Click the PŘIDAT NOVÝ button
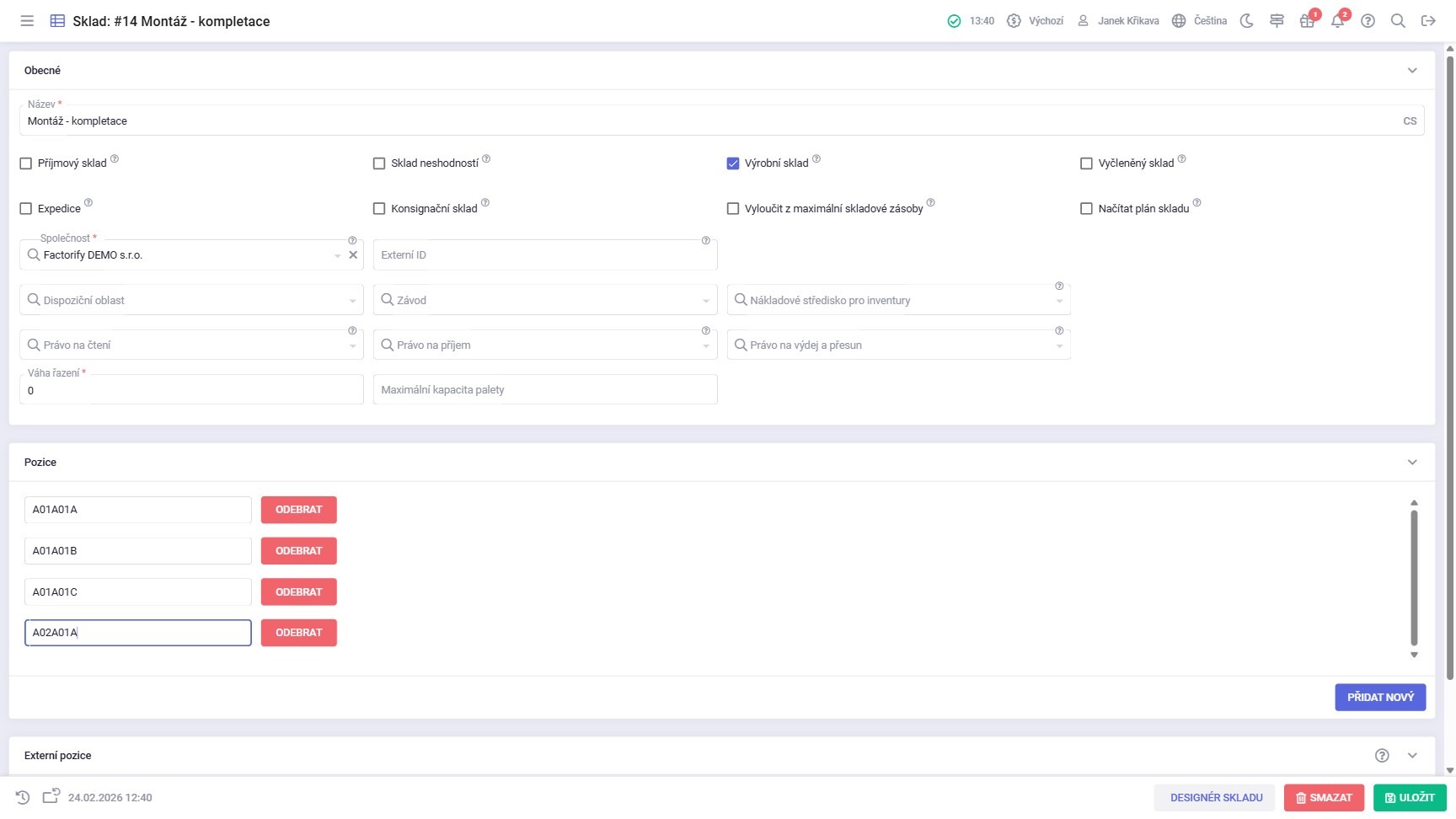 1379,697
